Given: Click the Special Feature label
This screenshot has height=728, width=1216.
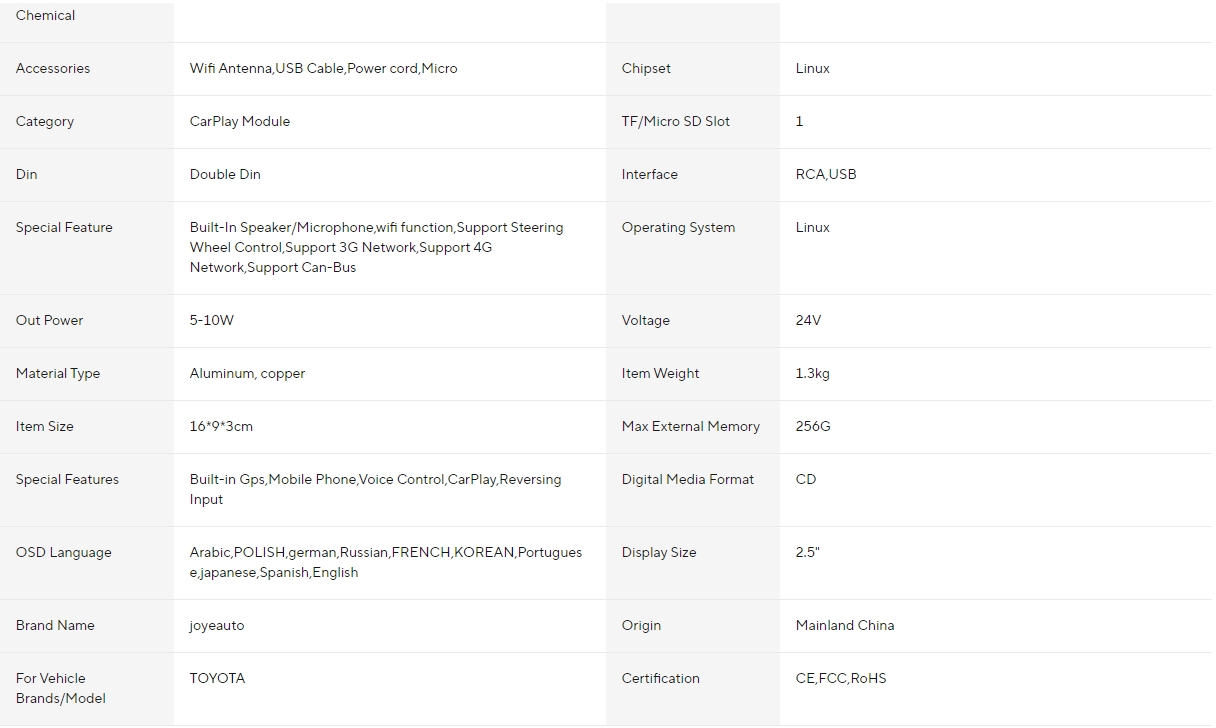Looking at the screenshot, I should click(x=64, y=228).
